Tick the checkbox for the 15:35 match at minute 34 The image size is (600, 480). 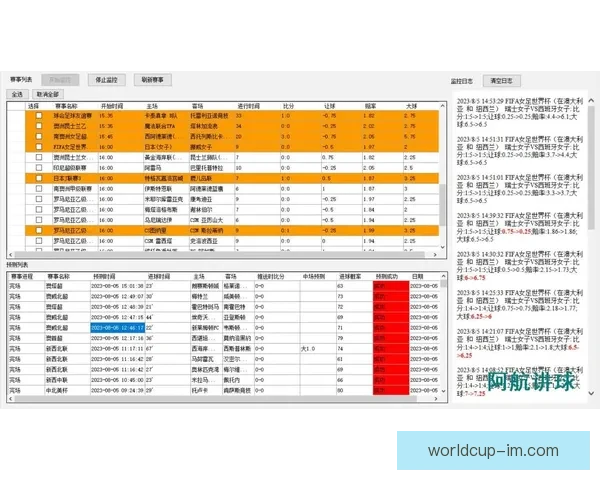click(x=39, y=126)
